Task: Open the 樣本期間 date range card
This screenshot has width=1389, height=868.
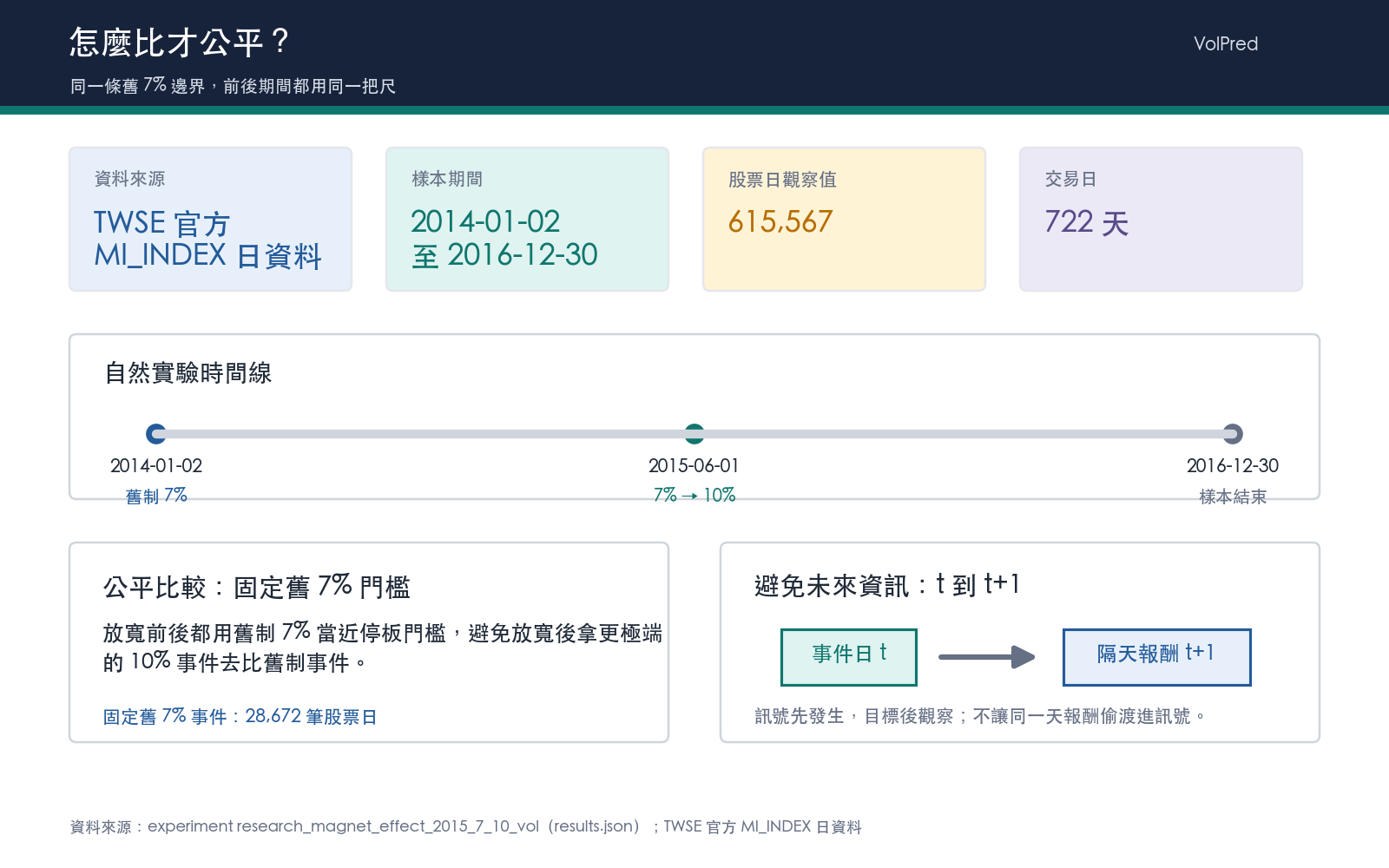Action: click(x=528, y=219)
